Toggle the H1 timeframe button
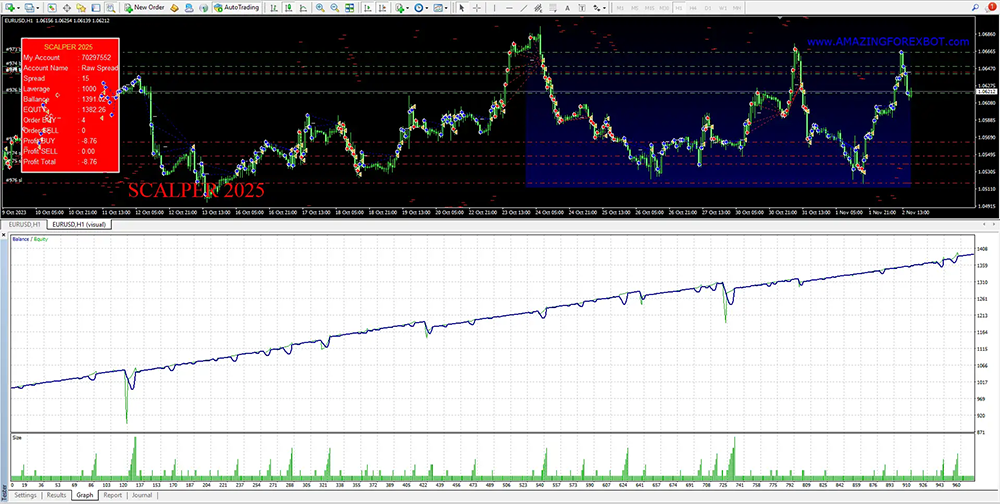This screenshot has width=1000, height=504. [678, 8]
